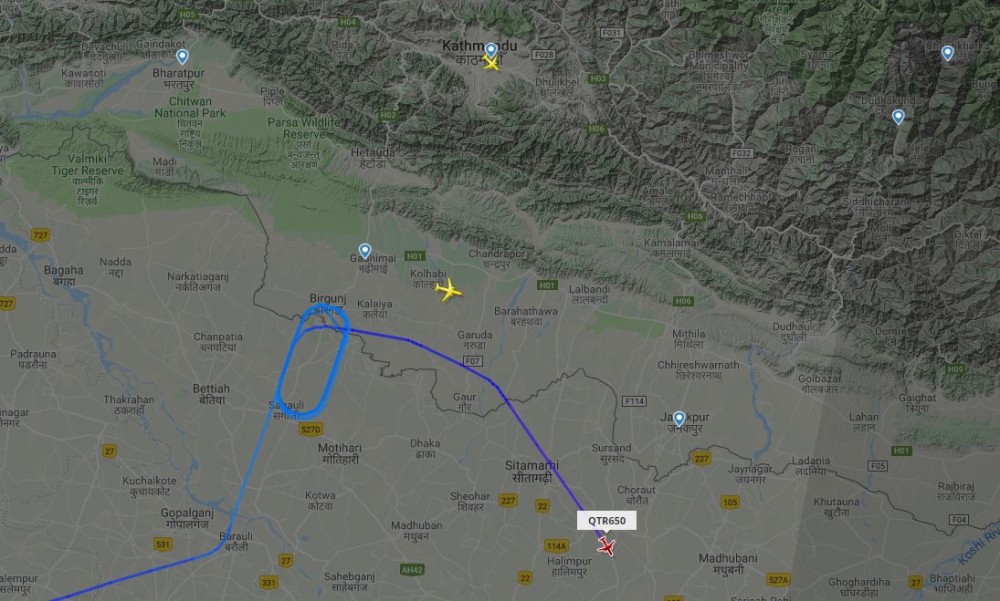Click the holding pattern loop near Birgunj
Image resolution: width=1000 pixels, height=601 pixels.
[312, 362]
